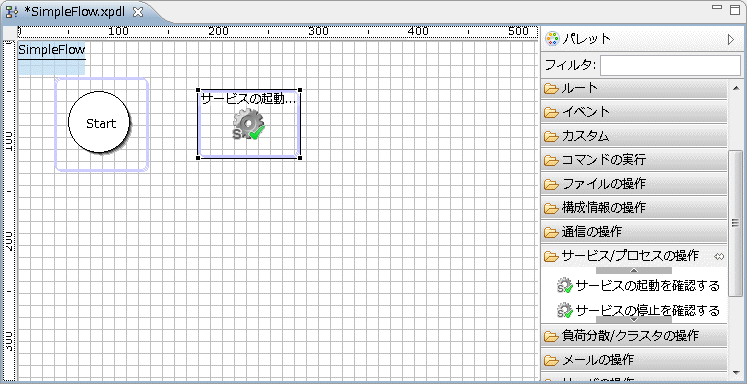Click the palette vertical scrollbar thumb
The image size is (747, 384).
click(x=736, y=223)
